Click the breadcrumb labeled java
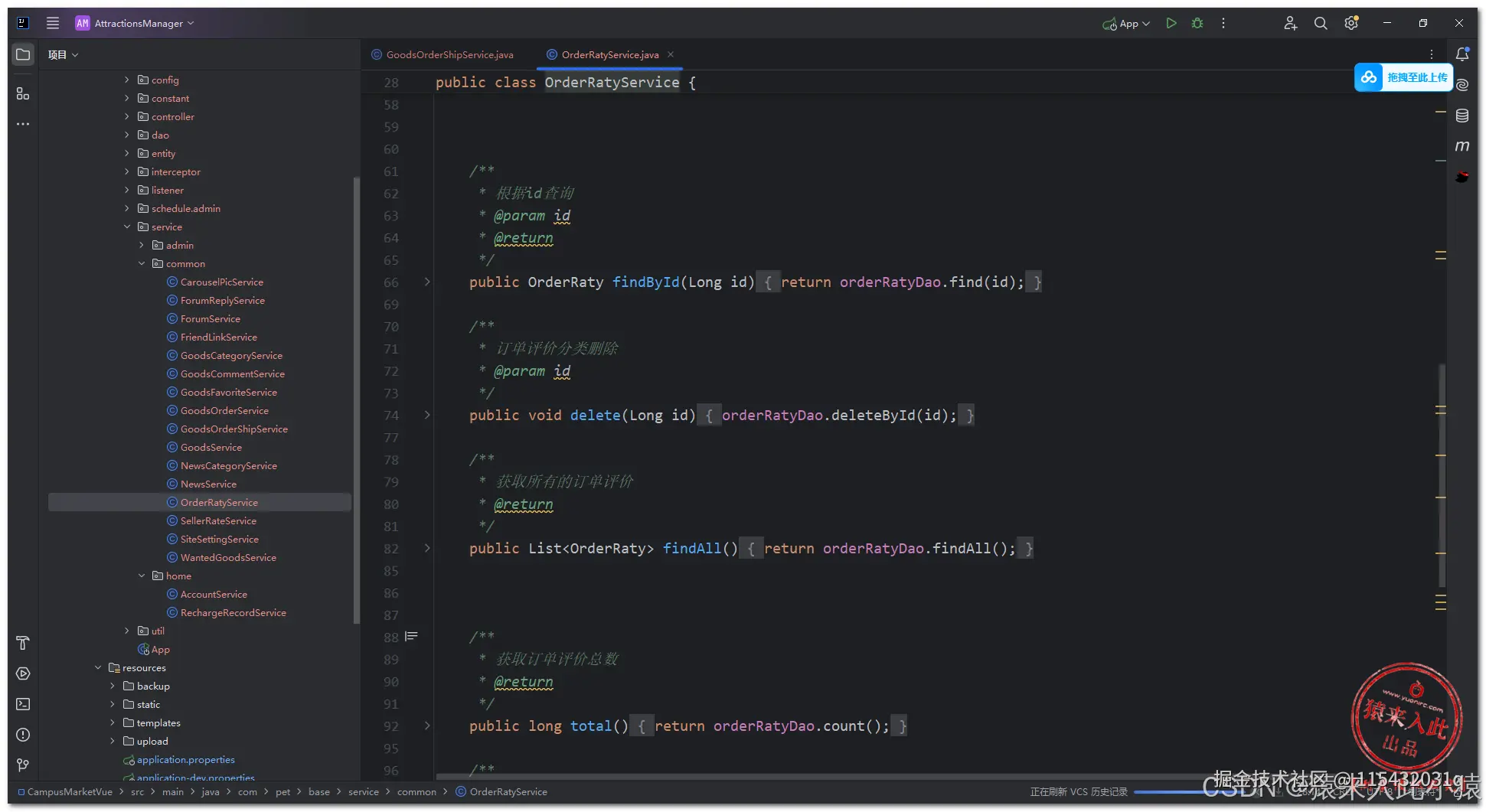The image size is (1486, 812). 211,791
